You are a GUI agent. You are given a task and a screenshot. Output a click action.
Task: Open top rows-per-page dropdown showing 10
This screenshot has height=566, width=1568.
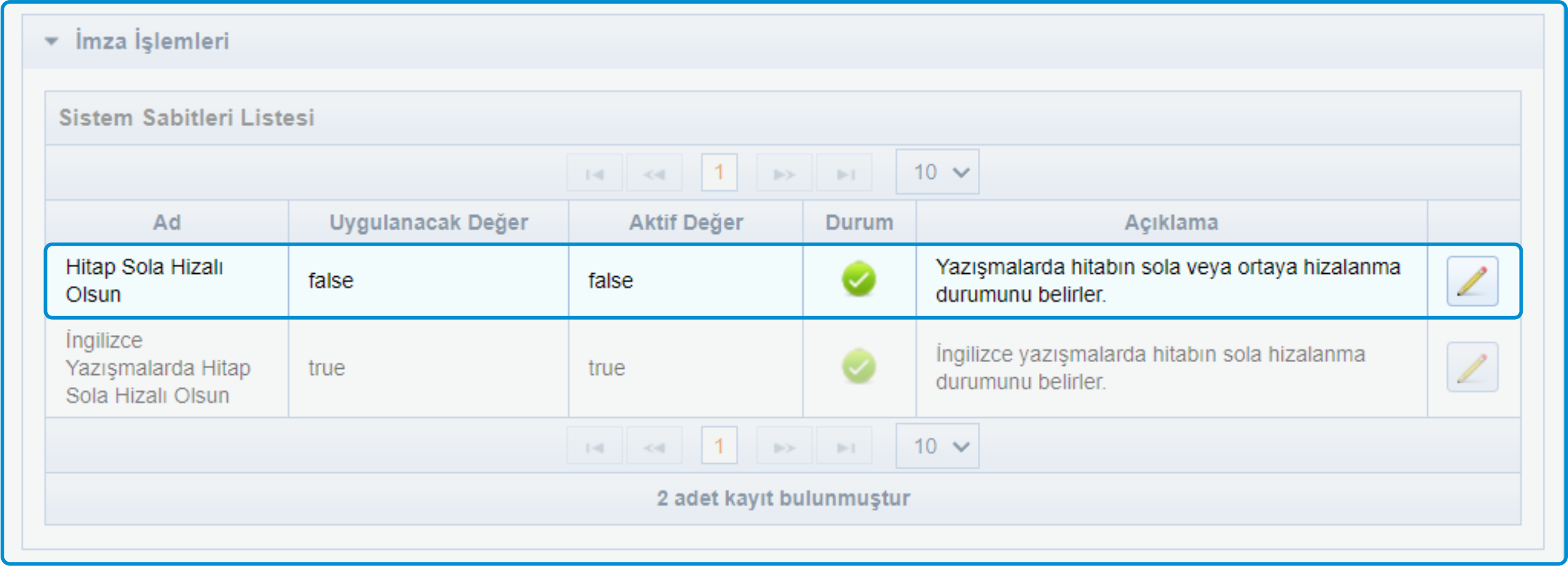pyautogui.click(x=937, y=172)
